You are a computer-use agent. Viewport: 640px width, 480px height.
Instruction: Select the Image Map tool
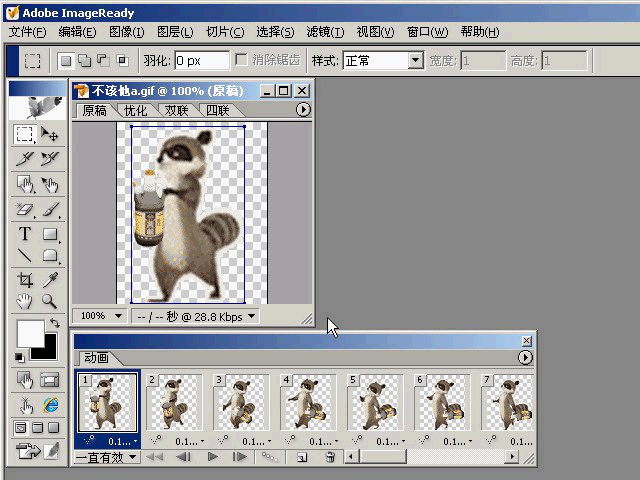[24, 185]
